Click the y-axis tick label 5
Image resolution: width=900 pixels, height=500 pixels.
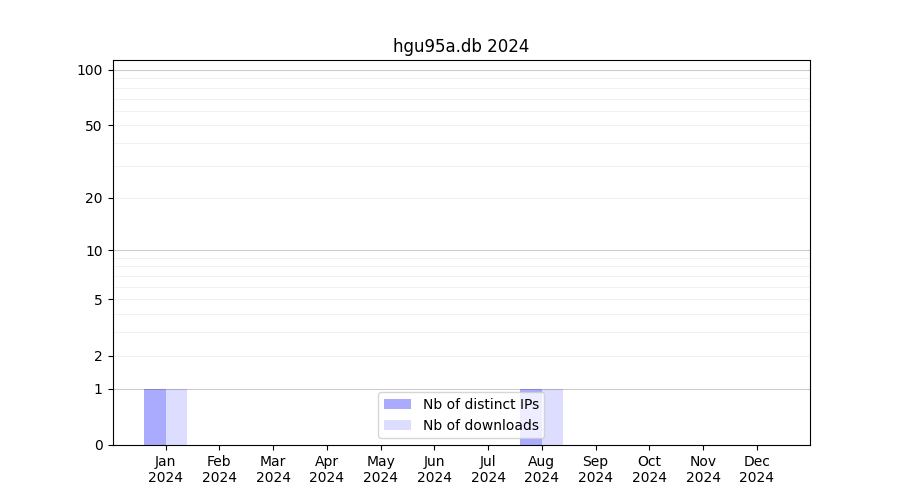pos(98,300)
